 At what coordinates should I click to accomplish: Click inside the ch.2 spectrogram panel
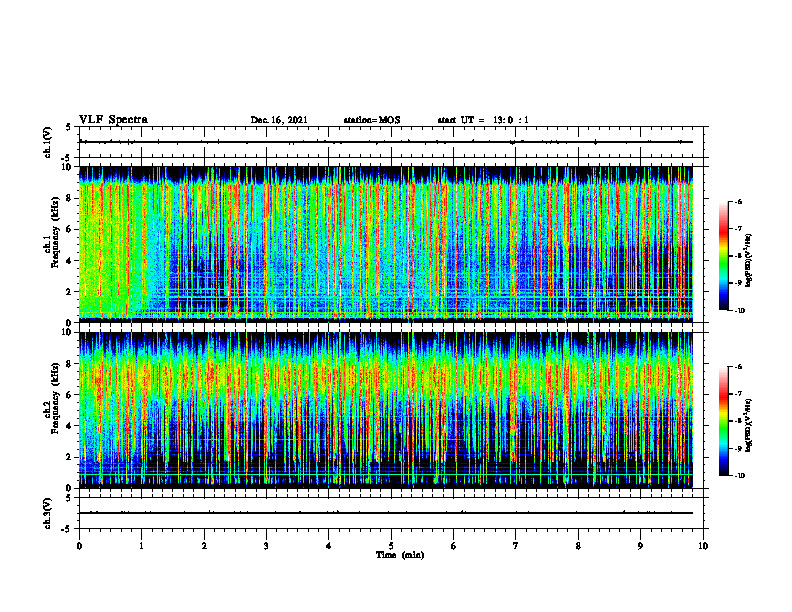[386, 410]
